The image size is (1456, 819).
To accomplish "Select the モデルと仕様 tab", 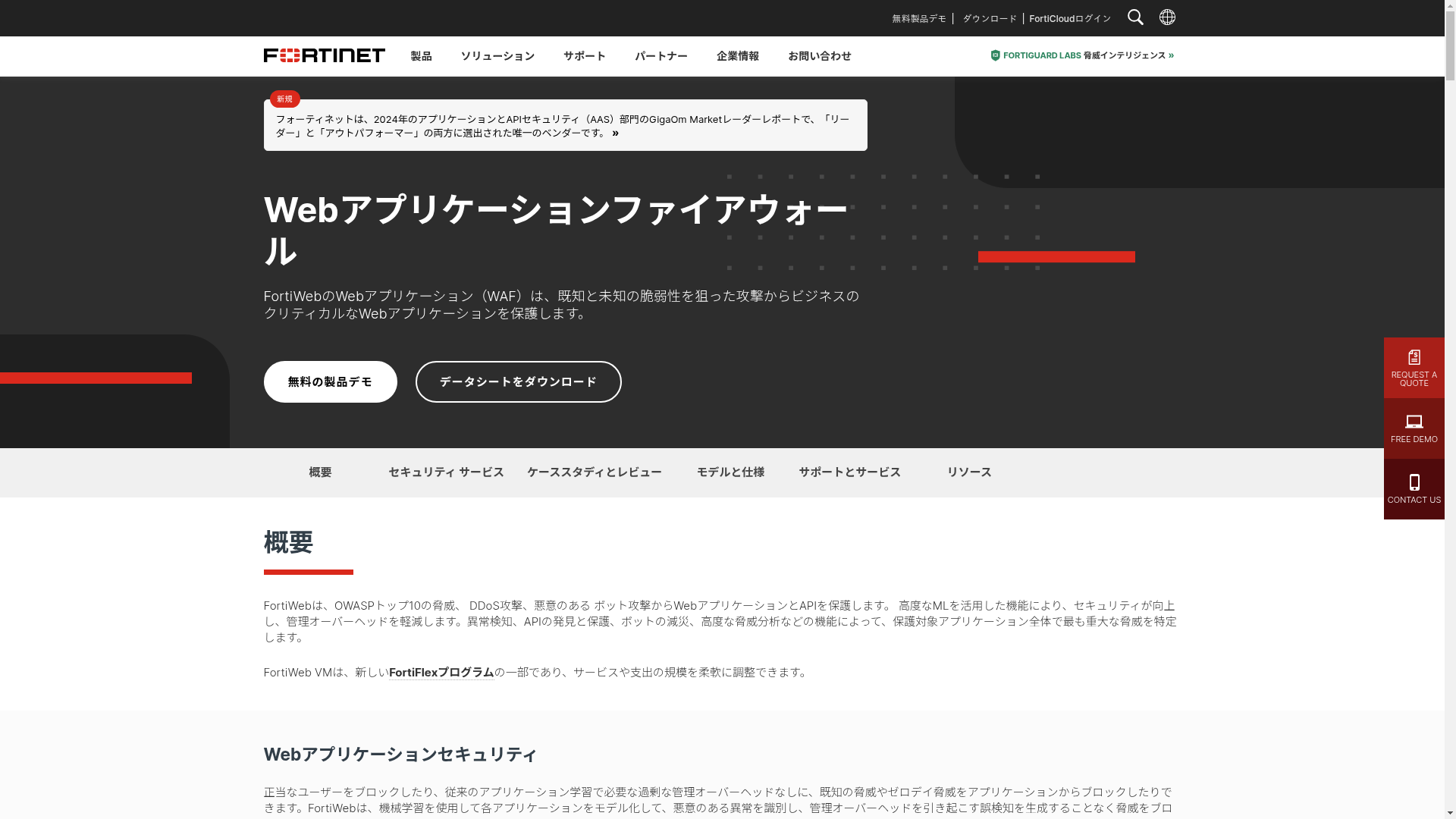I will click(730, 472).
